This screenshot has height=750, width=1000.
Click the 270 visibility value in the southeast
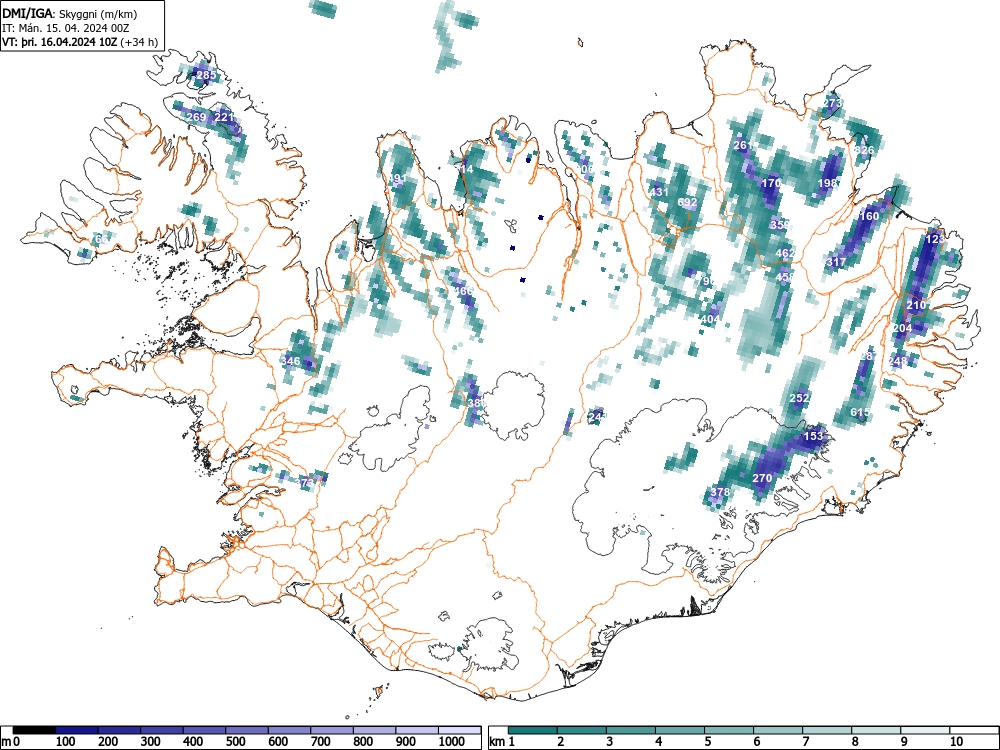click(762, 478)
